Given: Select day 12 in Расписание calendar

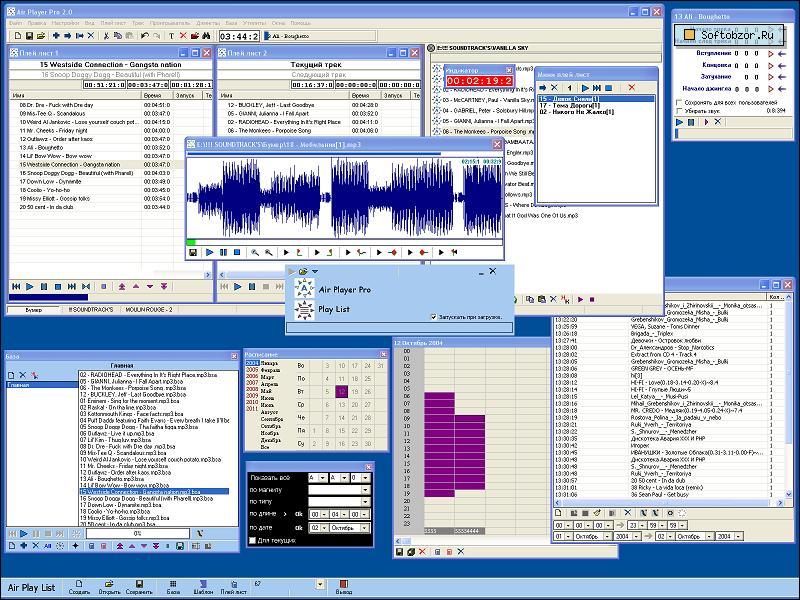Looking at the screenshot, I should point(341,392).
